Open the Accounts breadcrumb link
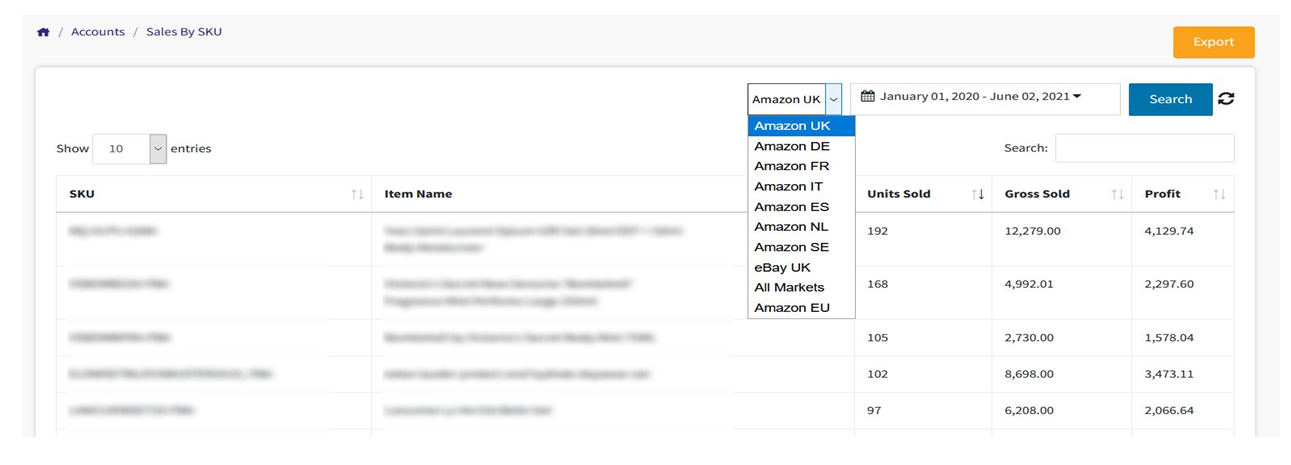The height and width of the screenshot is (465, 1291). (98, 32)
